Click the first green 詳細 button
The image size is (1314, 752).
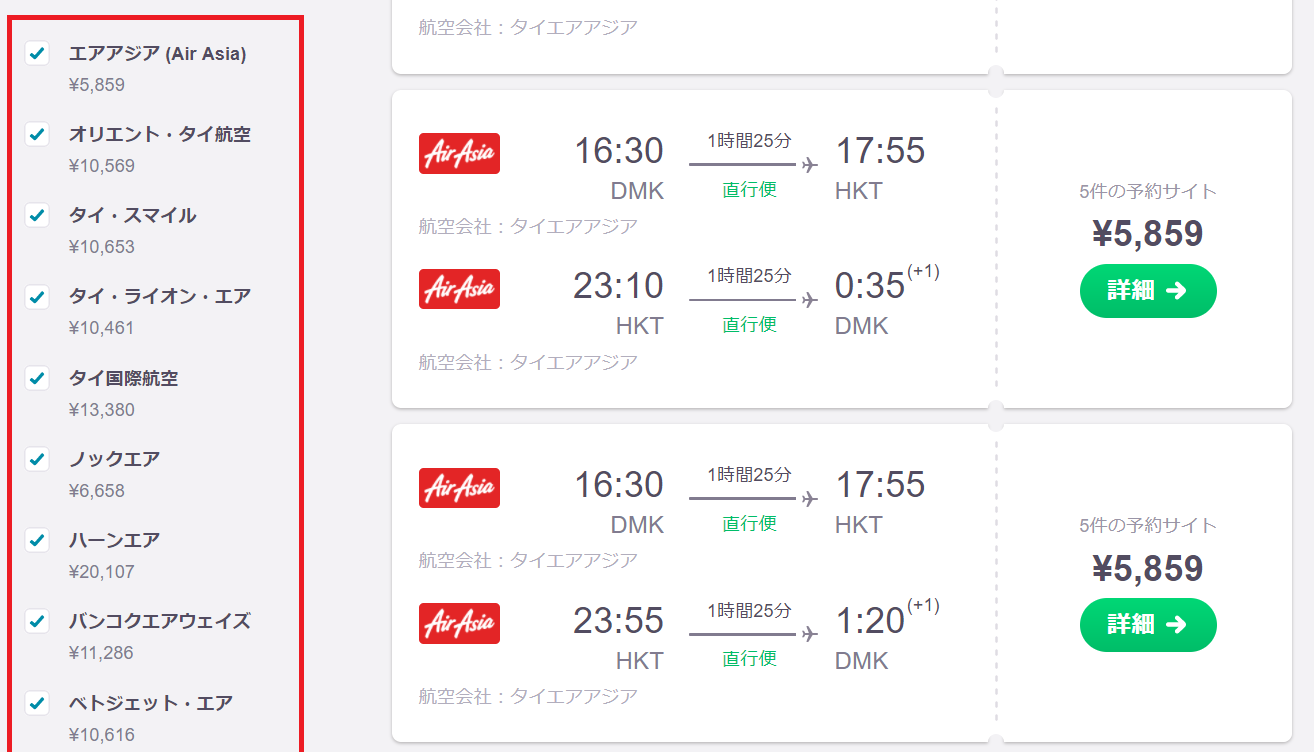pos(1148,291)
